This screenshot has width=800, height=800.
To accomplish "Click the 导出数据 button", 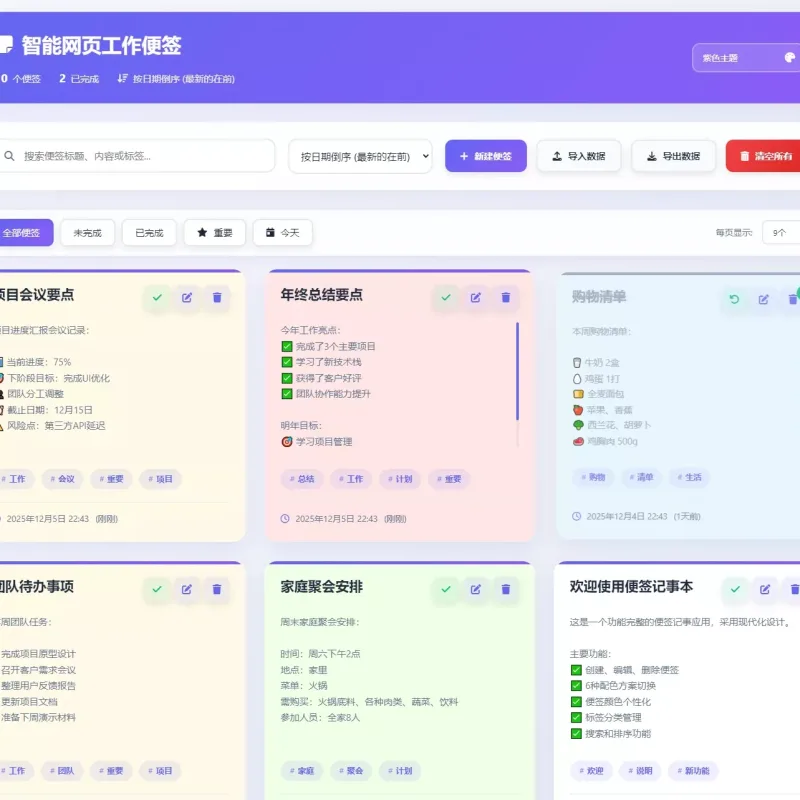I will (673, 156).
